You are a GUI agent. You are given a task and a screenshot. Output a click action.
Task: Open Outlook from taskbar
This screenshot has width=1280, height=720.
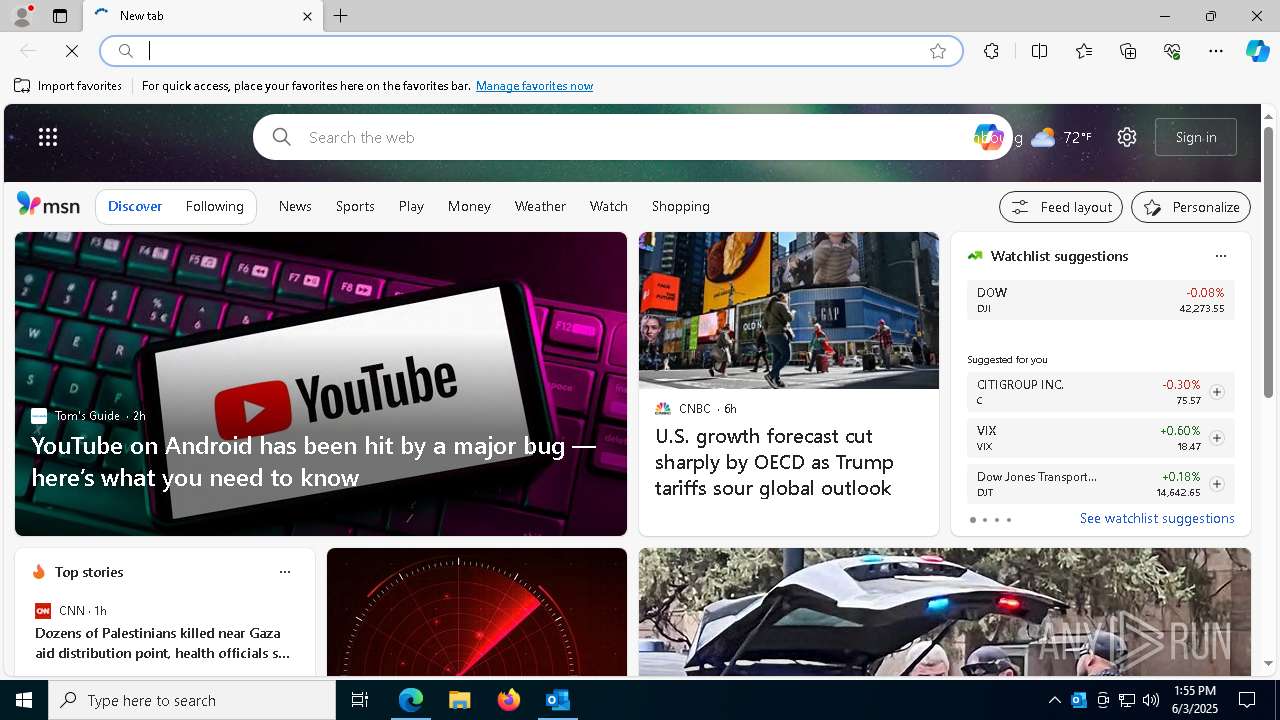(x=557, y=700)
